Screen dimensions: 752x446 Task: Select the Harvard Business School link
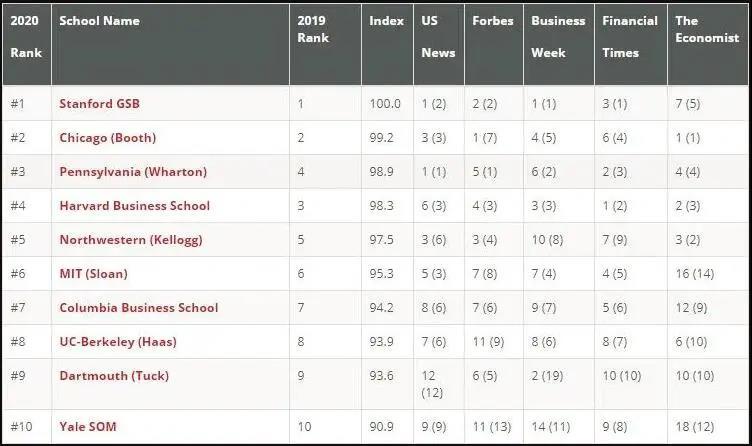[134, 205]
